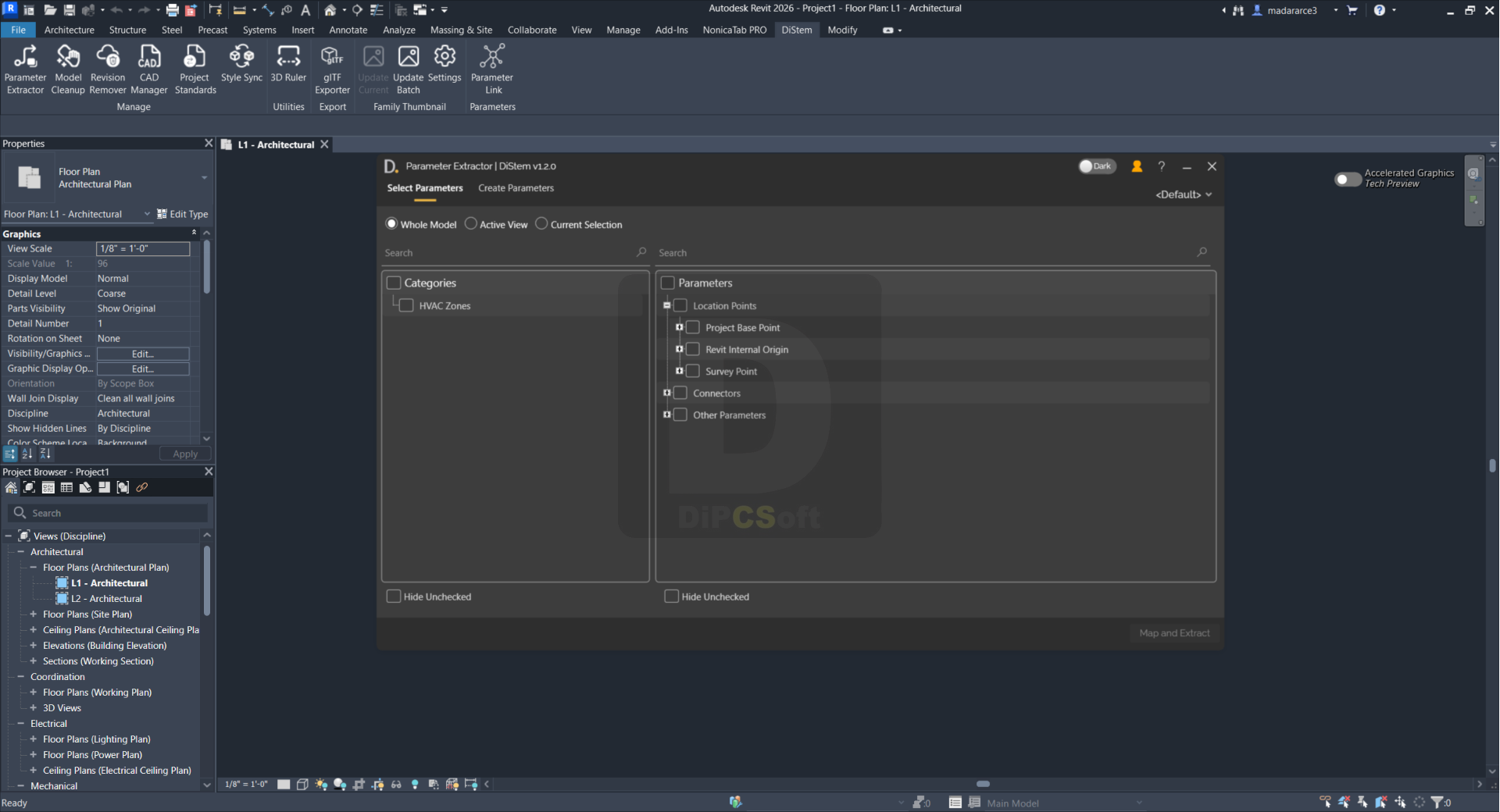Screen dimensions: 1500x812
Task: Click the Project Browser home icon
Action: pos(11,487)
